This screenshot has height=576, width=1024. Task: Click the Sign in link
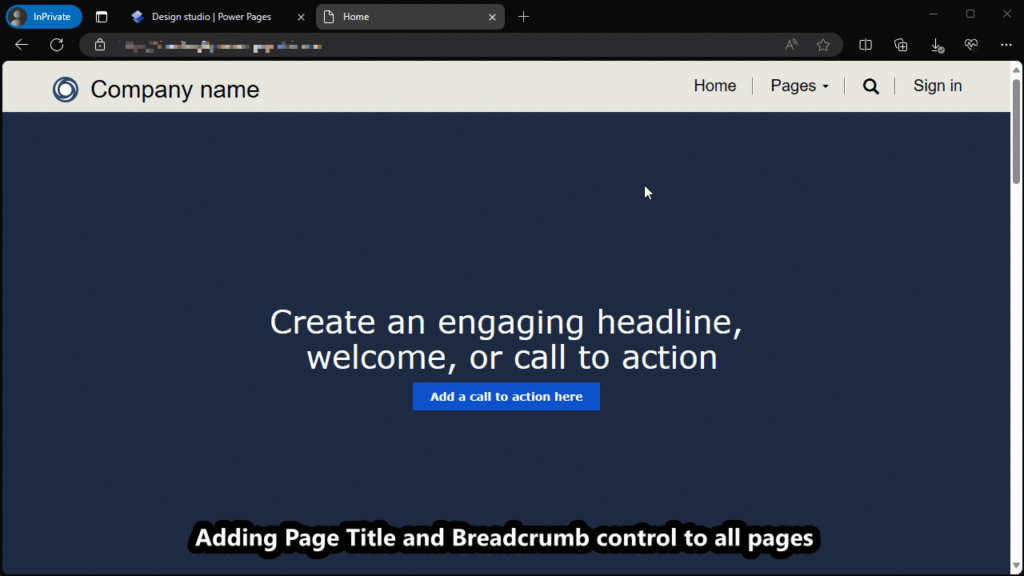[936, 86]
